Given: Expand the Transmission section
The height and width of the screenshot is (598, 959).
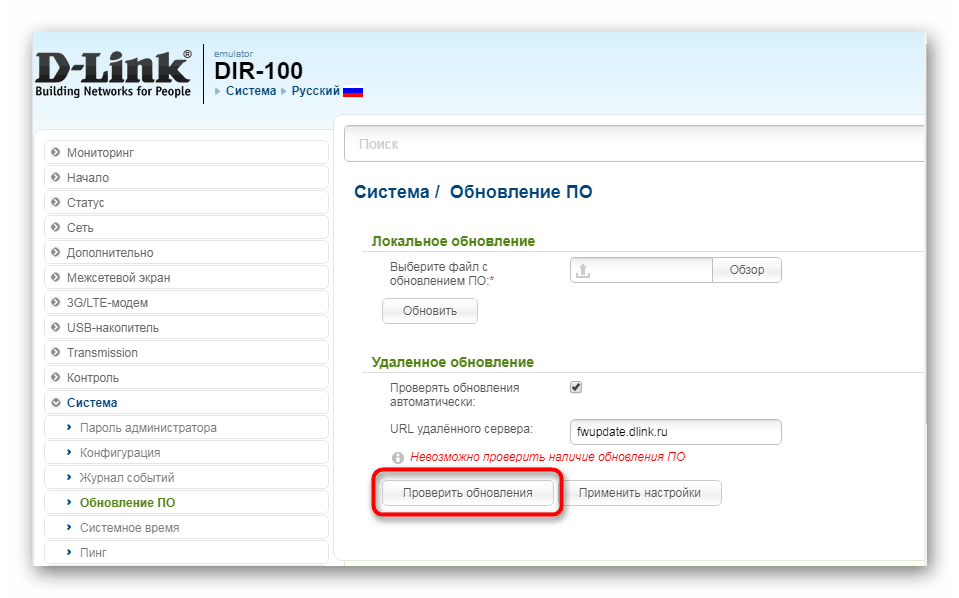Looking at the screenshot, I should [187, 353].
